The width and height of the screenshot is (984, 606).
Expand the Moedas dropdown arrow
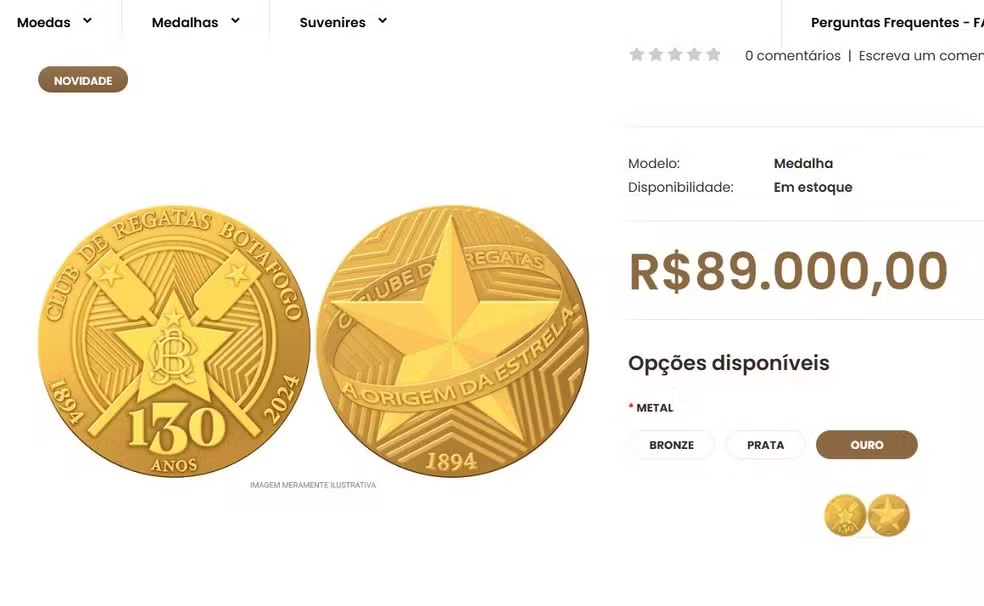click(x=87, y=21)
